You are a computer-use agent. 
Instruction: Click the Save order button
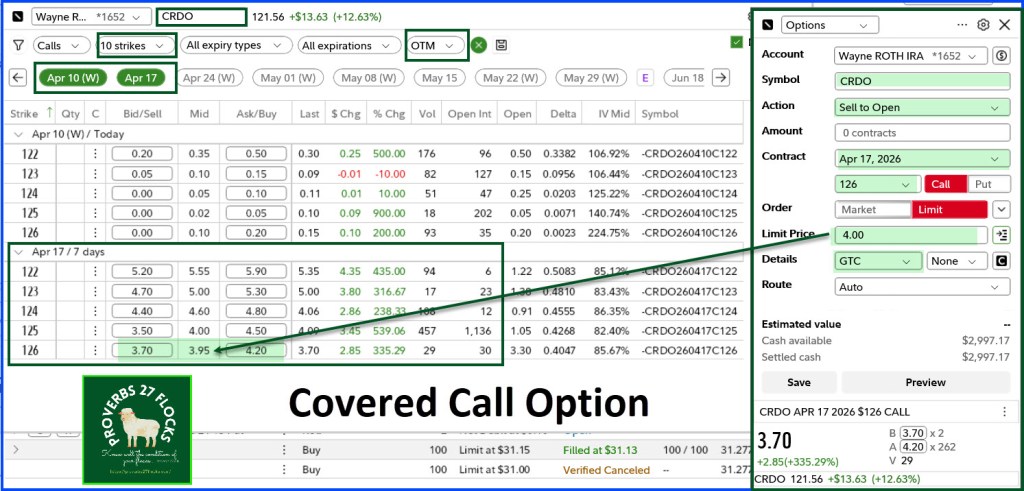pyautogui.click(x=798, y=382)
